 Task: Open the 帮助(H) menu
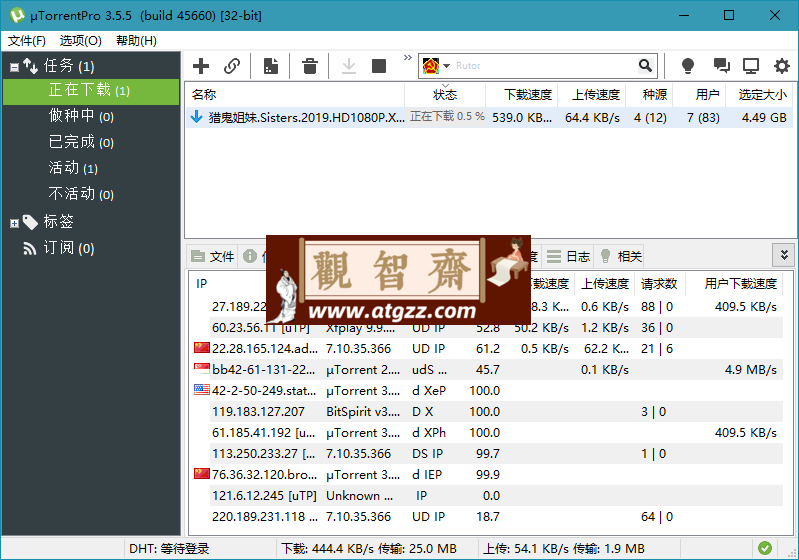pyautogui.click(x=136, y=41)
